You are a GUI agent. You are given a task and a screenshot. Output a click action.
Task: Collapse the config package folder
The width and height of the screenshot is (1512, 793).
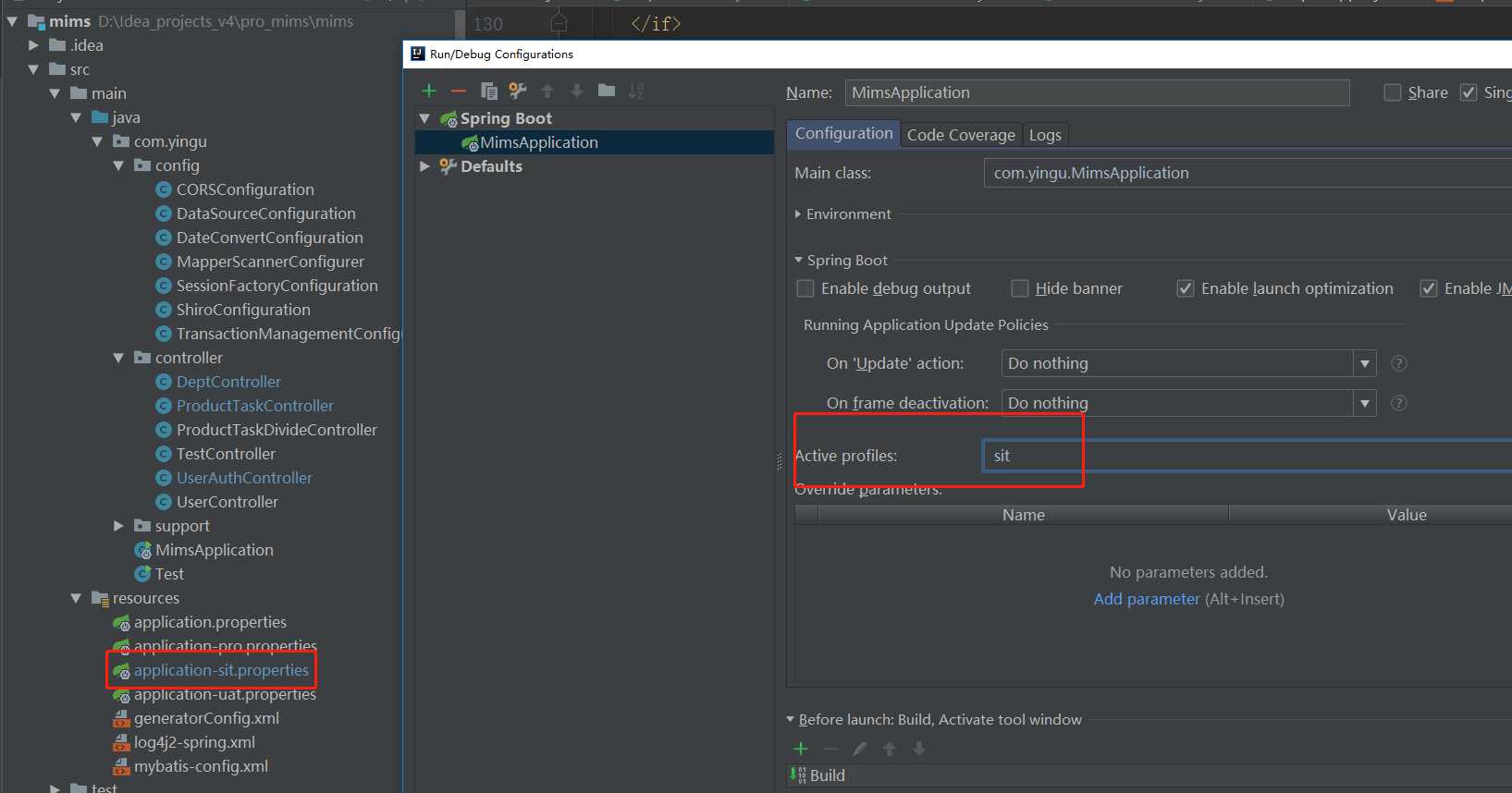click(118, 165)
